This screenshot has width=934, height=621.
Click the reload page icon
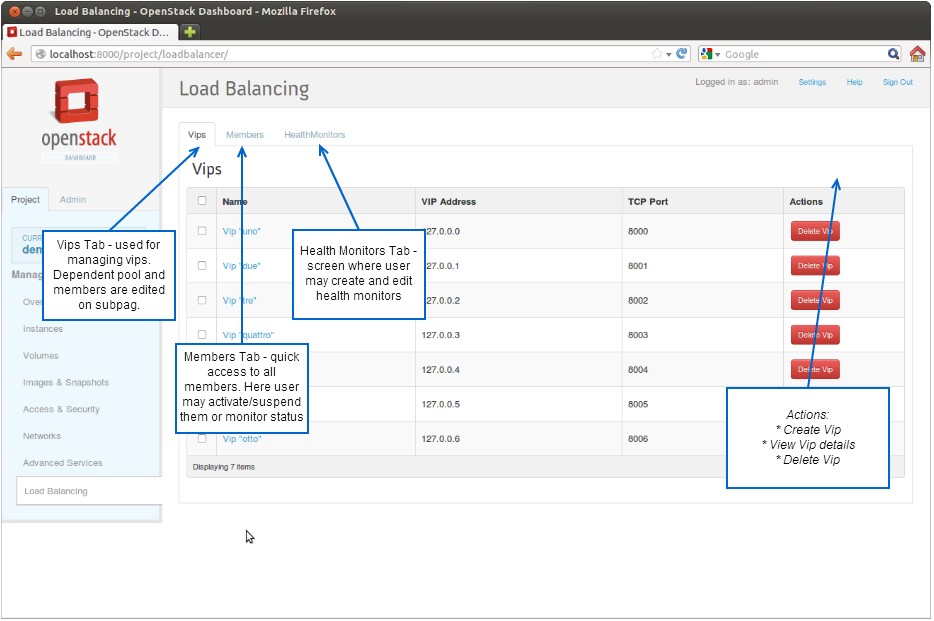tap(682, 54)
